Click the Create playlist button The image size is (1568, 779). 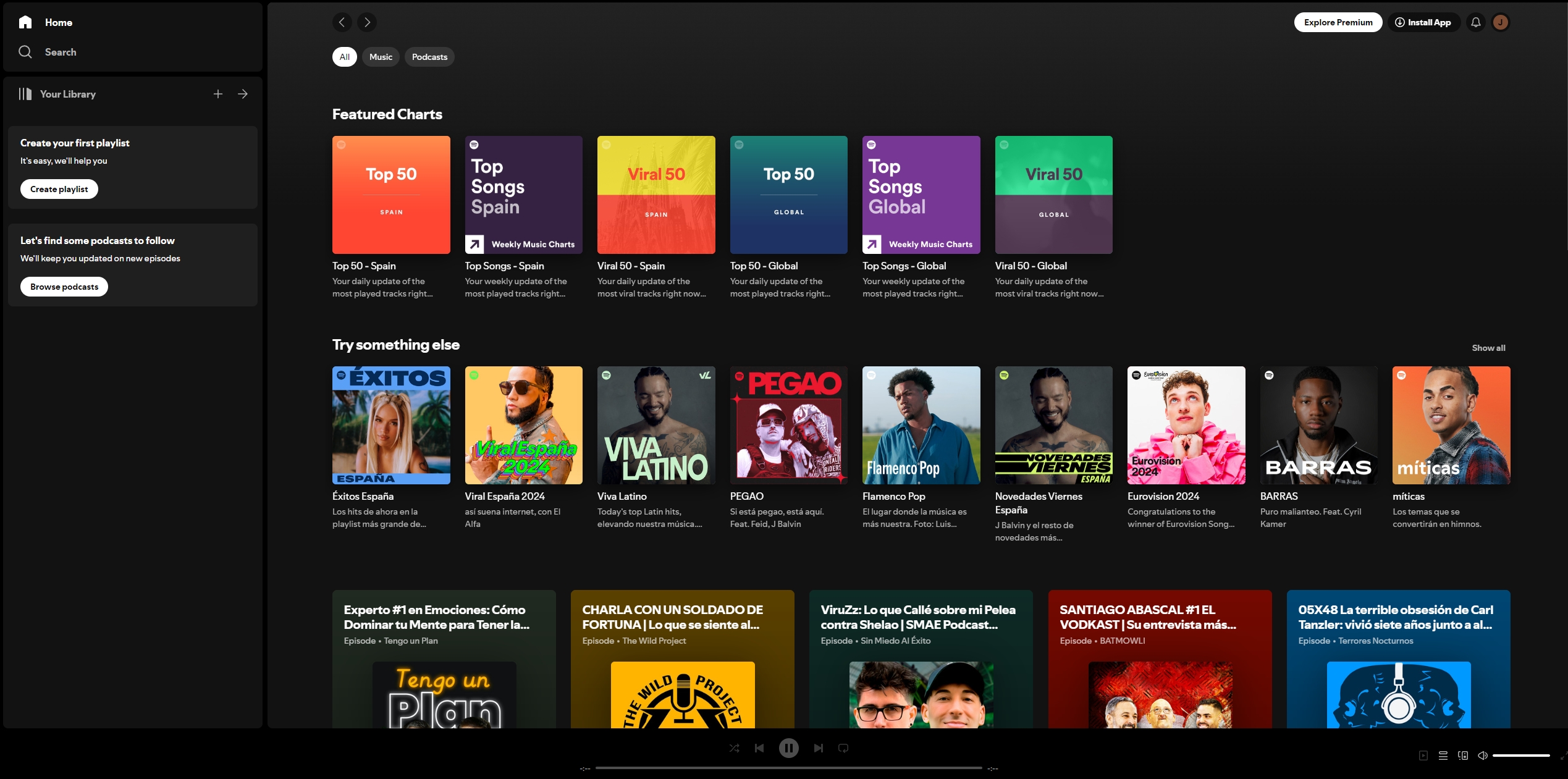(x=59, y=189)
